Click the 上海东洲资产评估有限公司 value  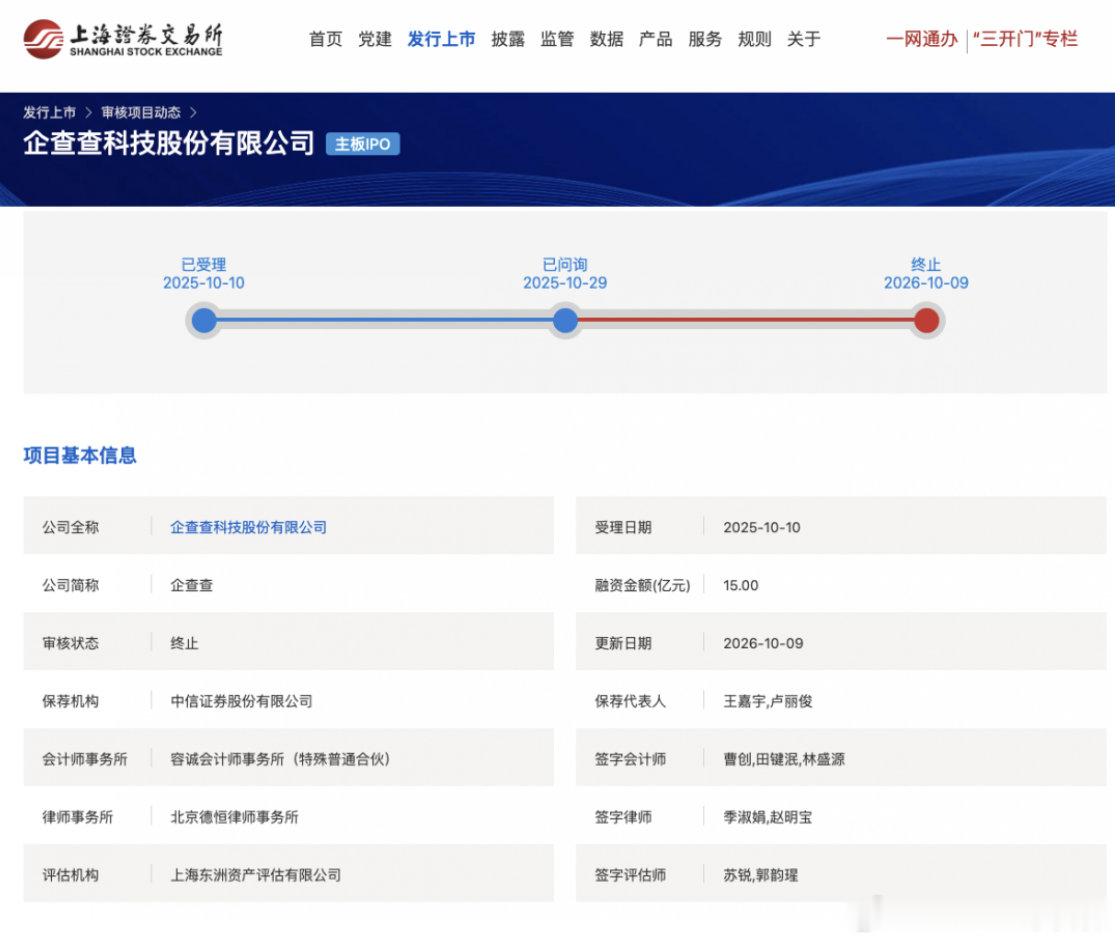[x=256, y=874]
